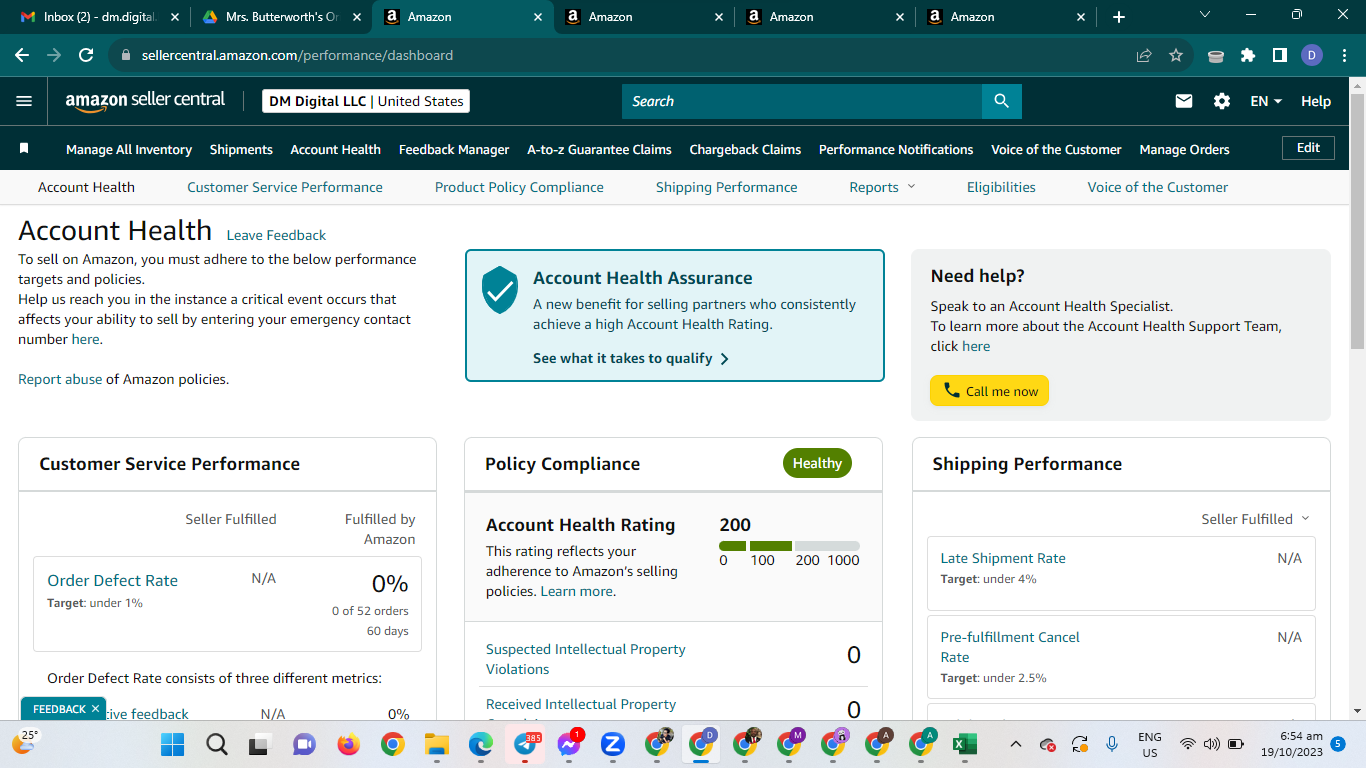
Task: Click the Account Health Rating progress bar
Action: pos(789,546)
